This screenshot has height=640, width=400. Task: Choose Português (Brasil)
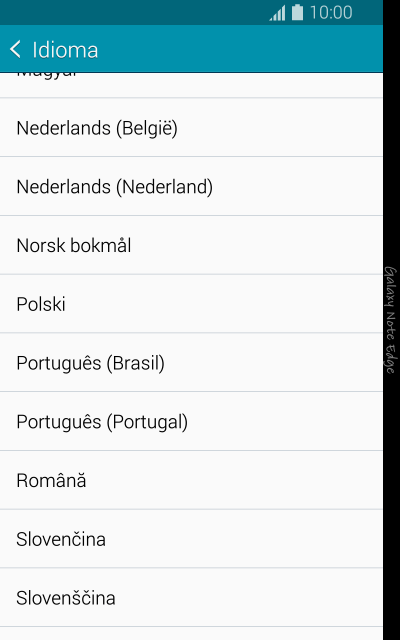(x=191, y=362)
